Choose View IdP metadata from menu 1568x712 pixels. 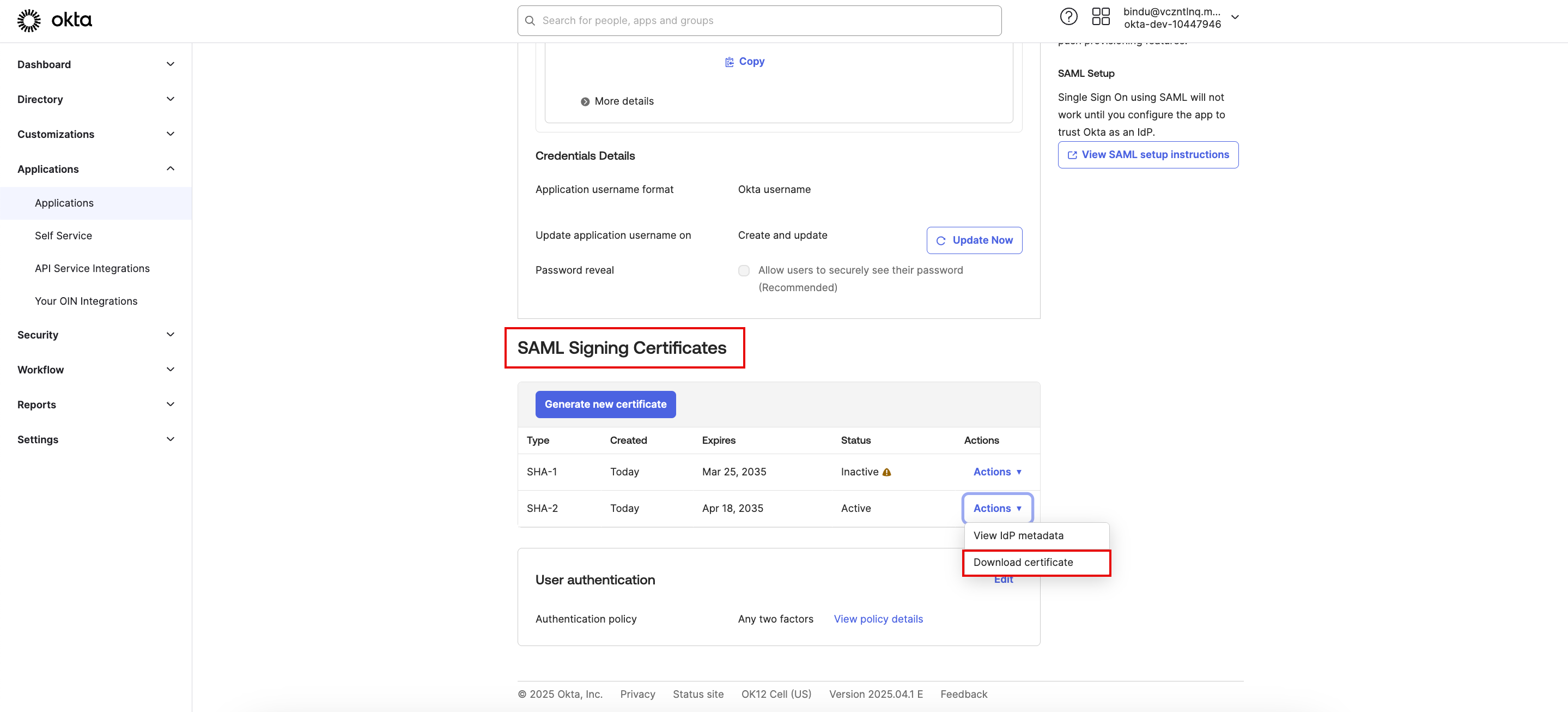pos(1018,536)
